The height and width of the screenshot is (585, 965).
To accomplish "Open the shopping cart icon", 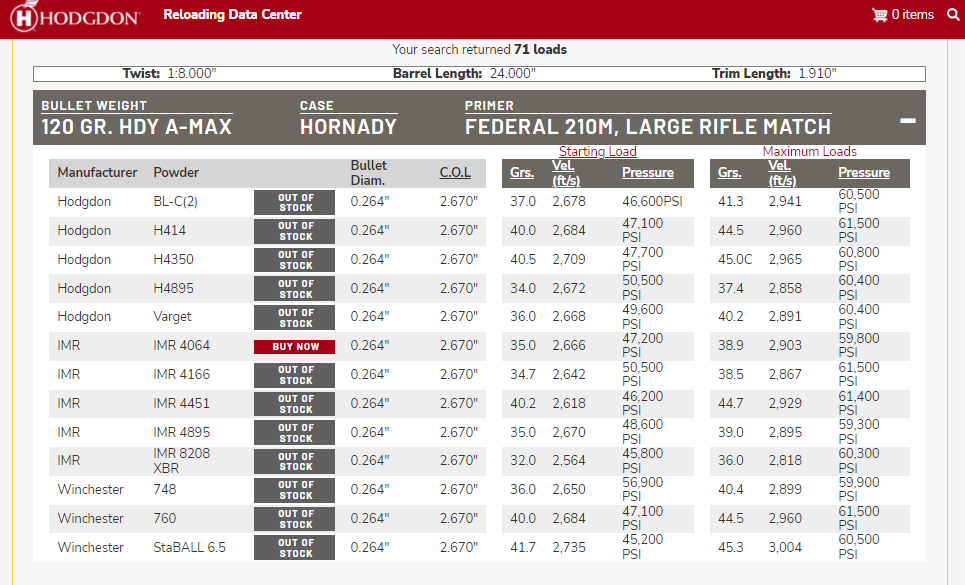I will tap(879, 15).
